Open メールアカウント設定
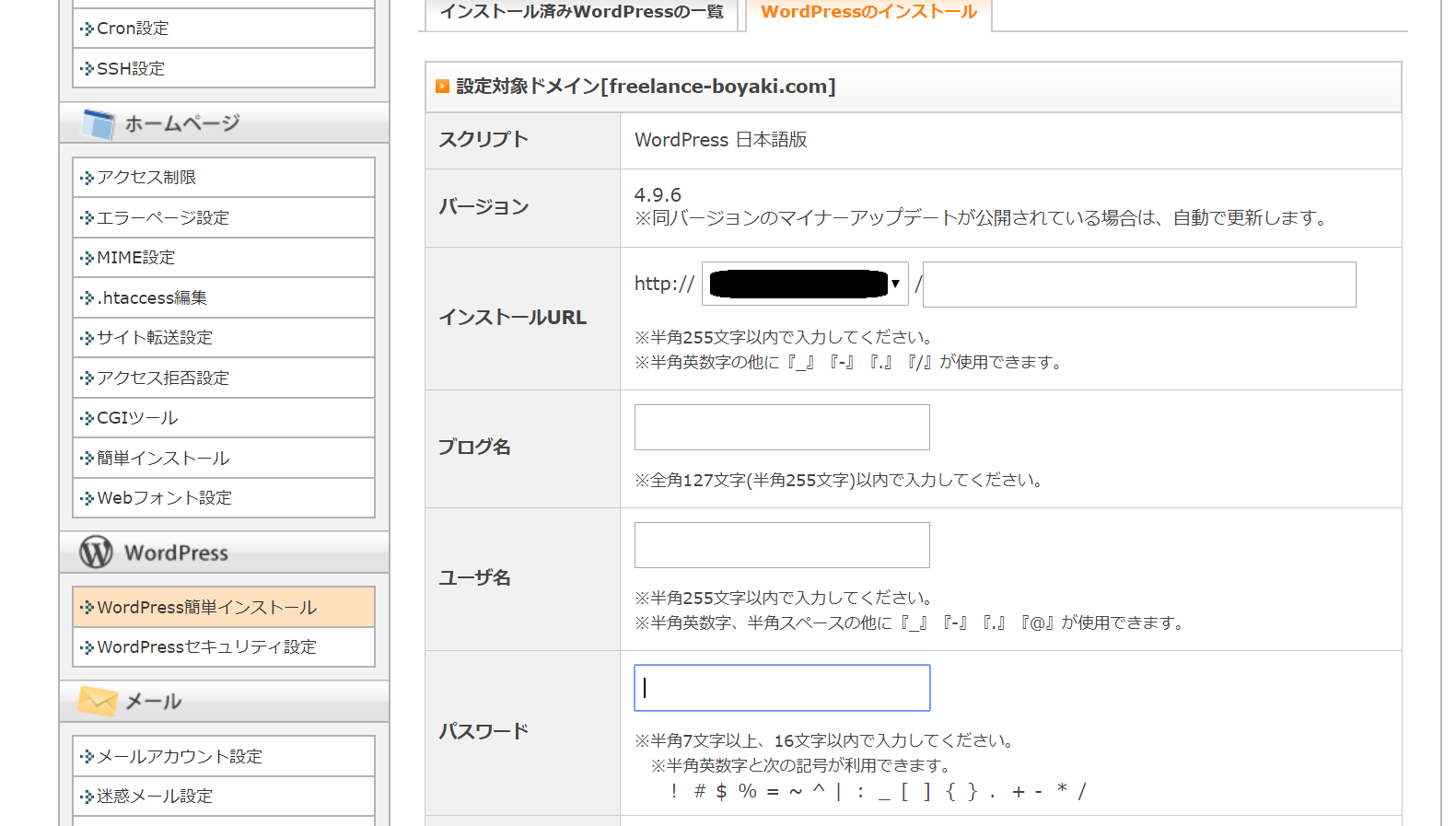 click(x=224, y=756)
